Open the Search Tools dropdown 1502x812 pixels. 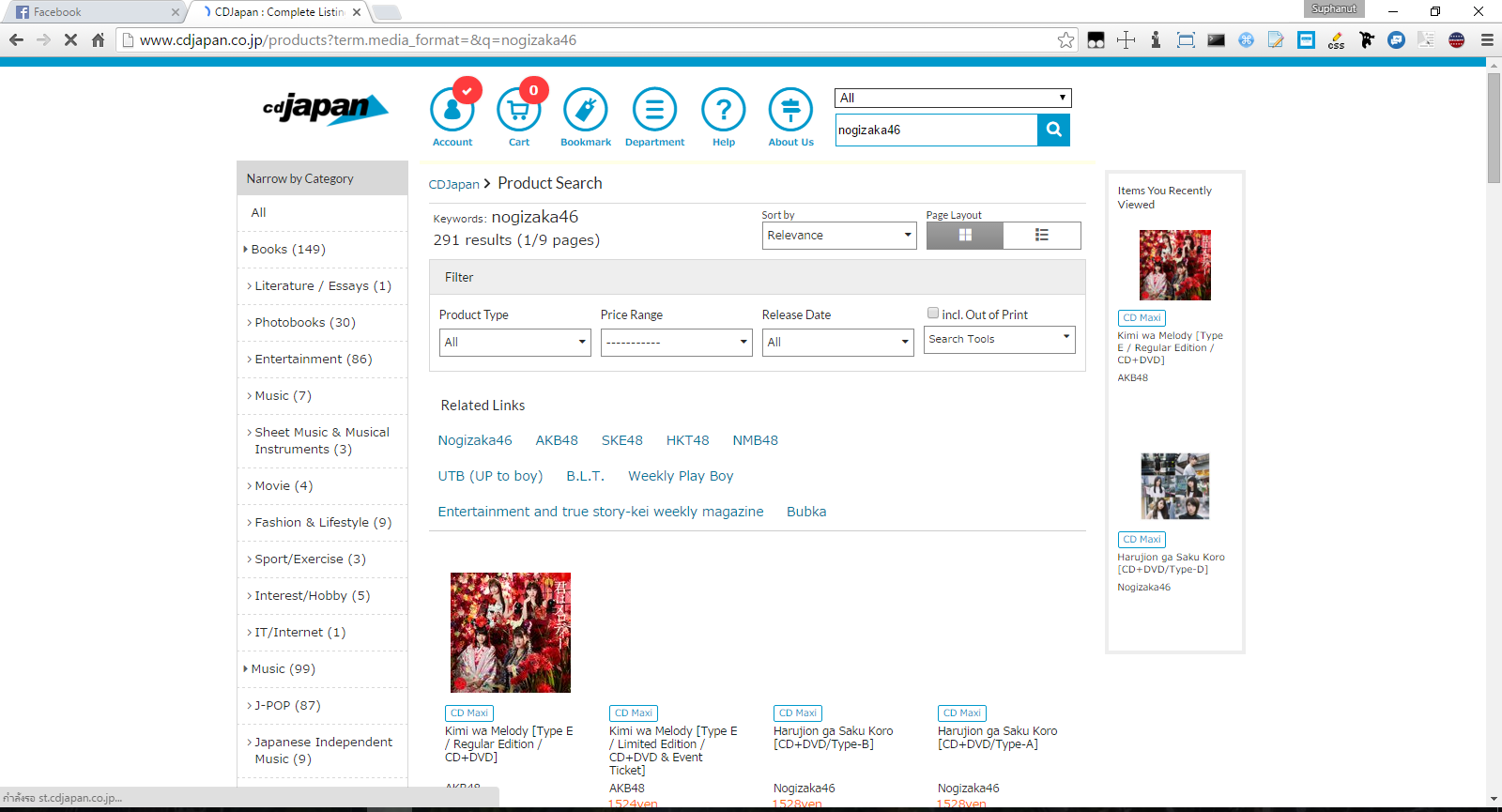[x=1000, y=339]
